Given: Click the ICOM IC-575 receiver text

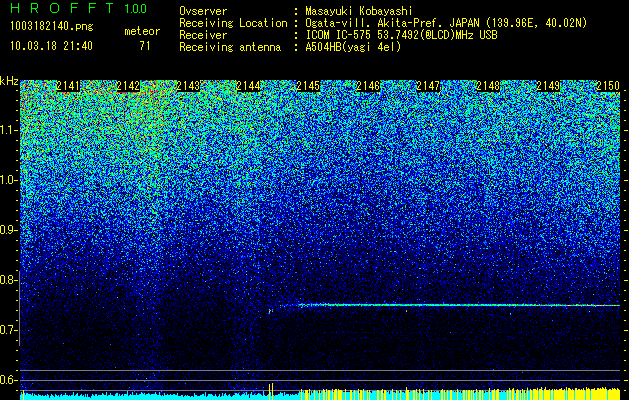Looking at the screenshot, I should click(x=401, y=35).
